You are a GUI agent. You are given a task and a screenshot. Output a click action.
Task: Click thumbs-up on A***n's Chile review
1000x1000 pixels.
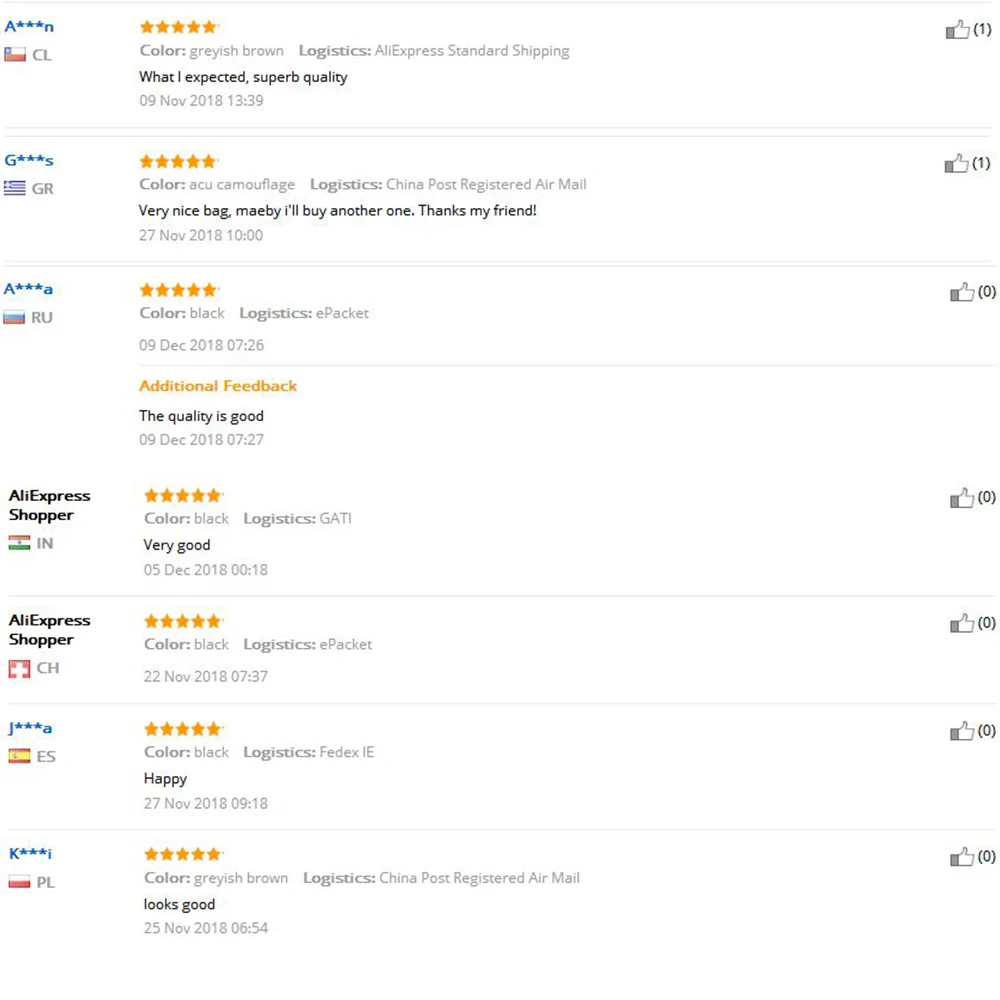957,30
